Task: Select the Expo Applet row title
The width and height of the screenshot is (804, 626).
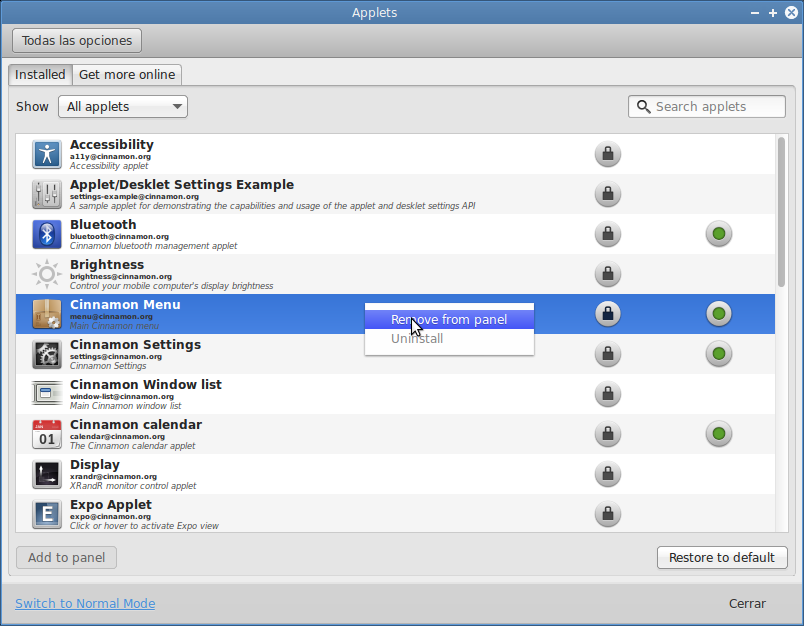Action: pos(111,505)
